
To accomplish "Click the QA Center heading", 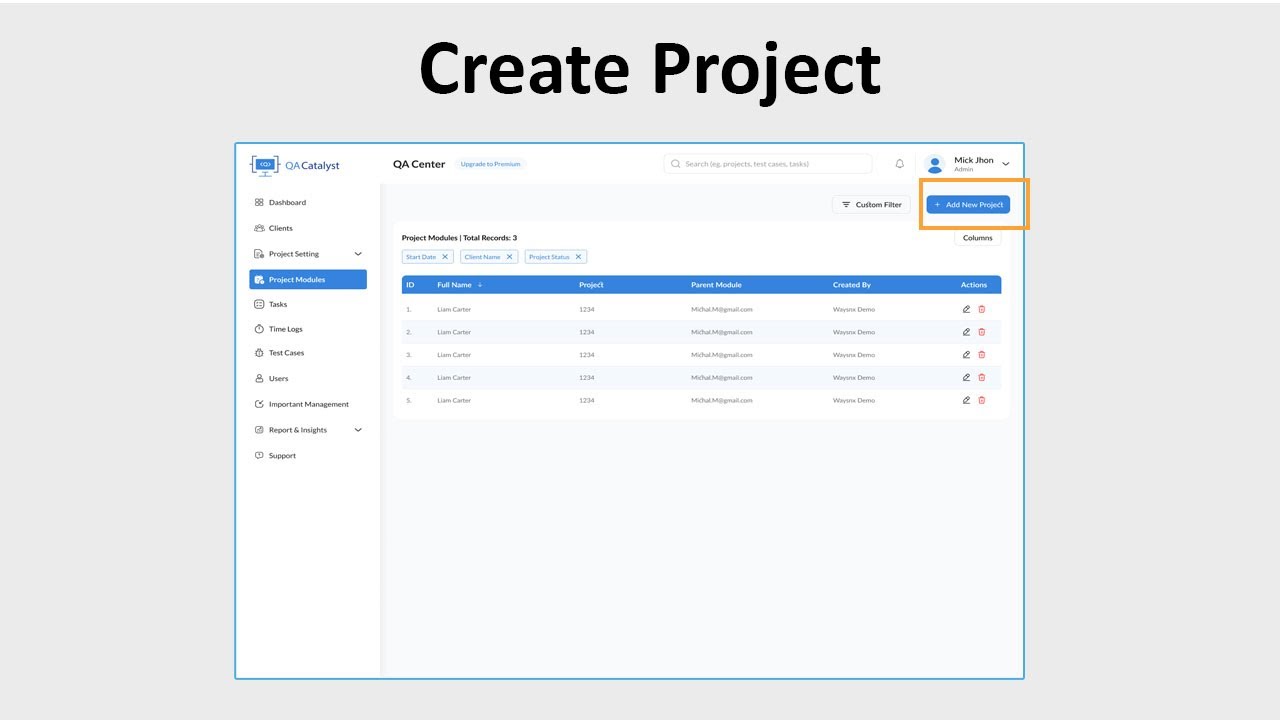I will [x=419, y=164].
